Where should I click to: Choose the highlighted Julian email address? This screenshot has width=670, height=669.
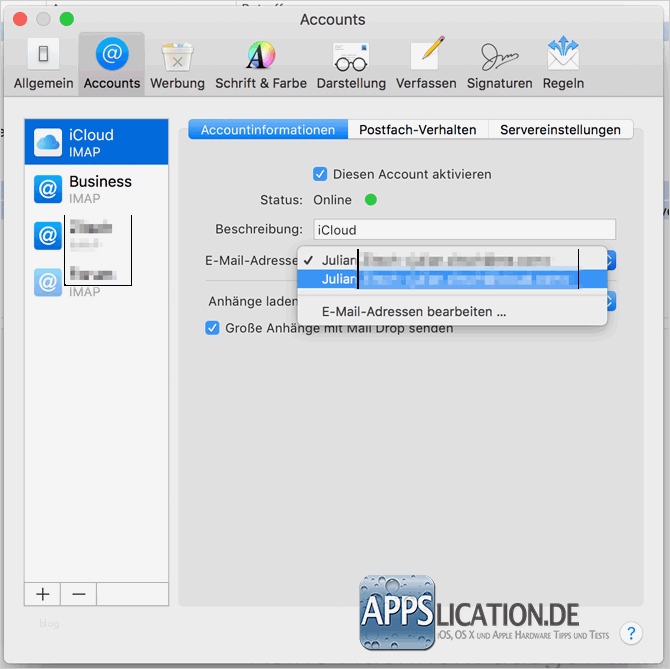tap(452, 279)
